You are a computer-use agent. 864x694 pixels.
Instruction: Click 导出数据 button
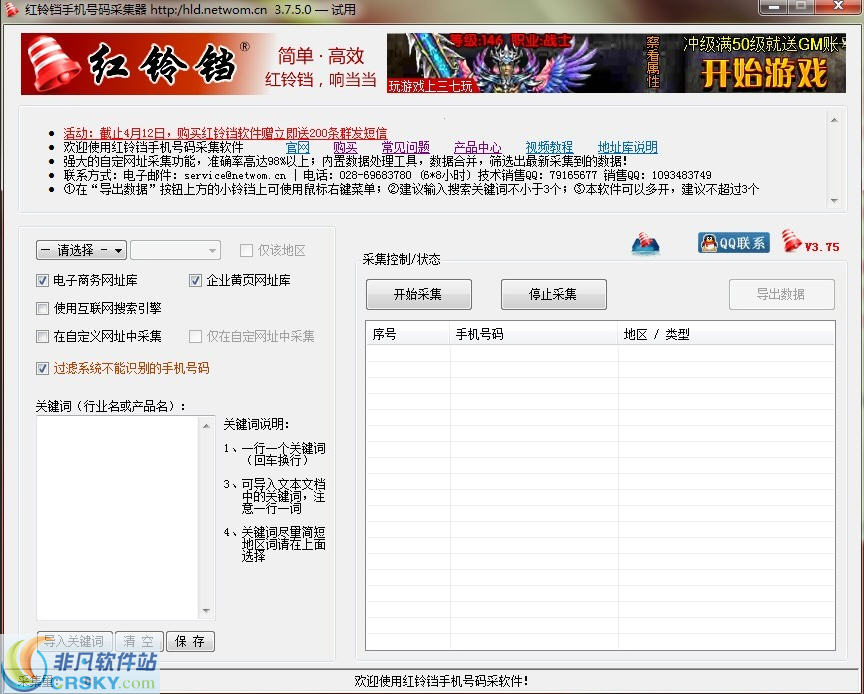(x=781, y=294)
